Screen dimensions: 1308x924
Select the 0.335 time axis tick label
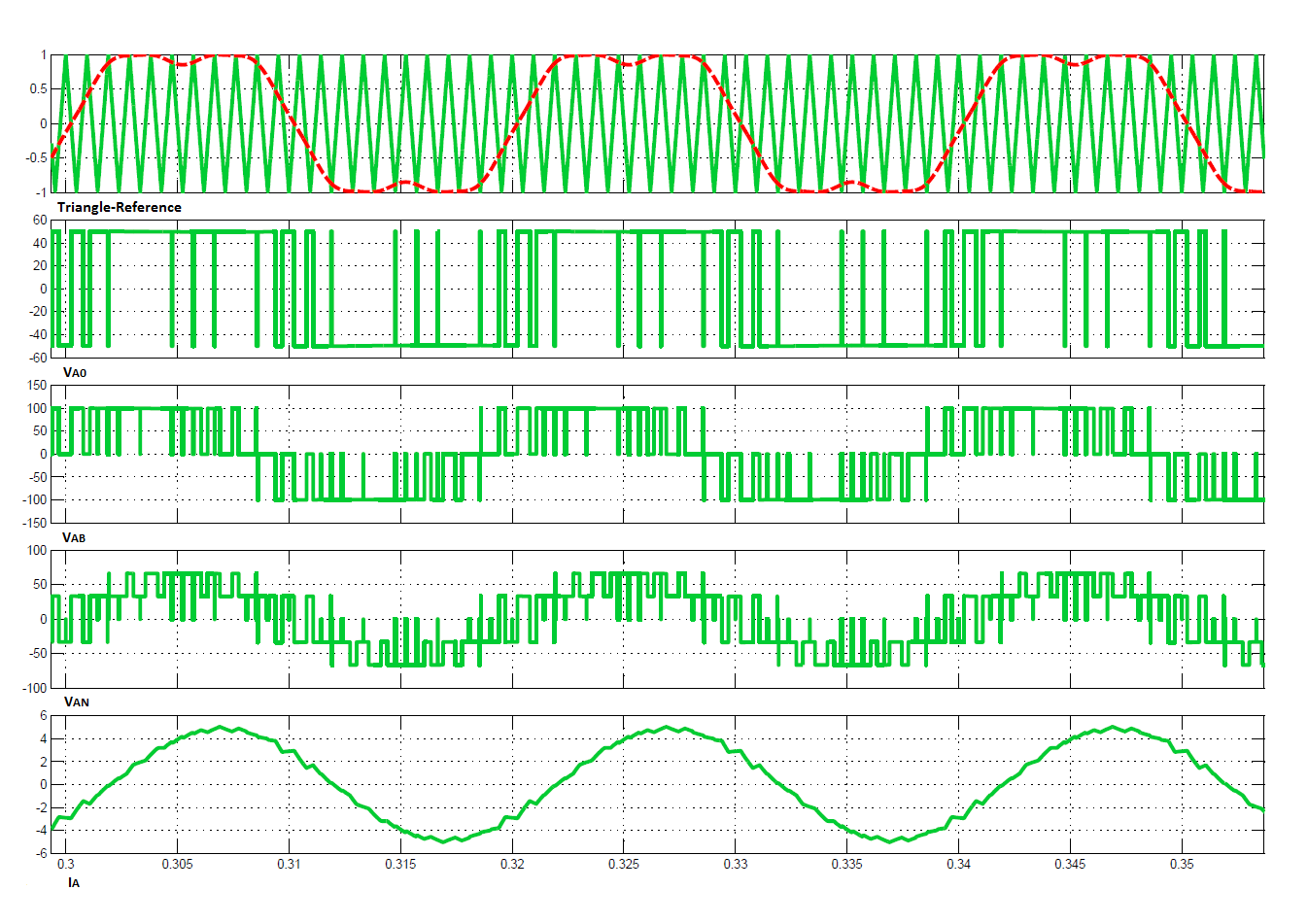pyautogui.click(x=847, y=864)
